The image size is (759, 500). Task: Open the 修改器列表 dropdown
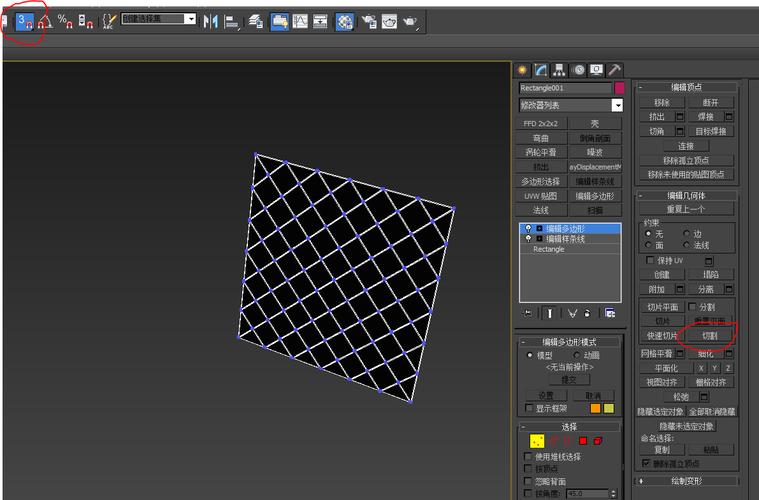pos(617,105)
